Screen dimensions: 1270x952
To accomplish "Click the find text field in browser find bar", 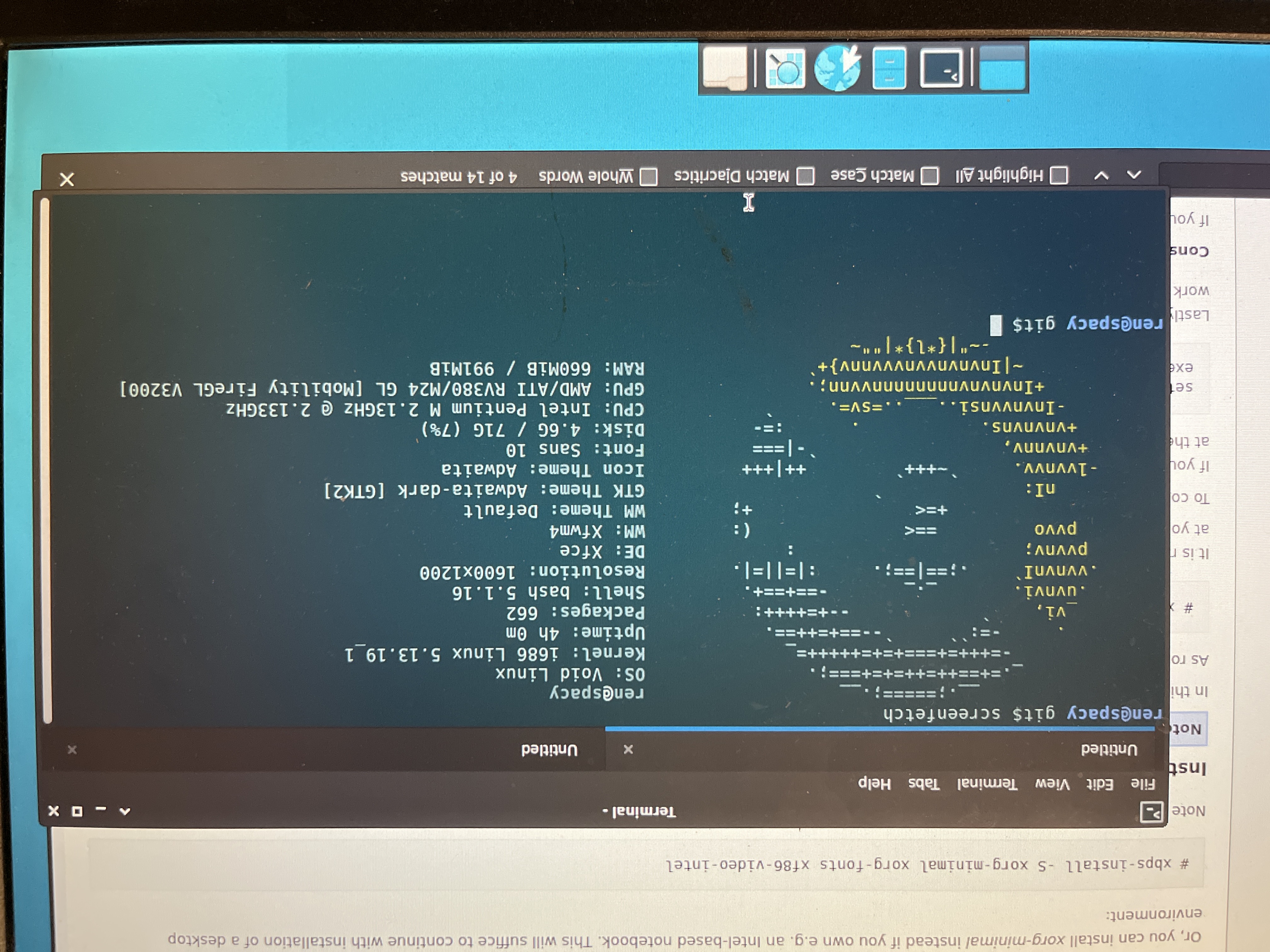I will point(1214,175).
